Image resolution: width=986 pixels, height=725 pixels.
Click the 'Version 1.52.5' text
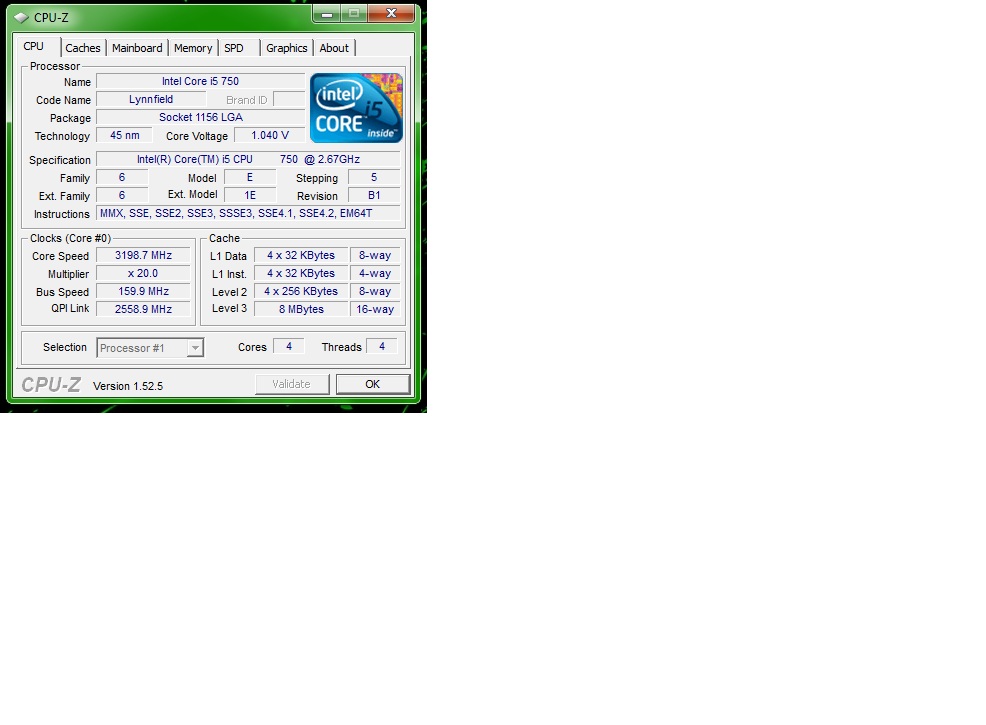128,386
